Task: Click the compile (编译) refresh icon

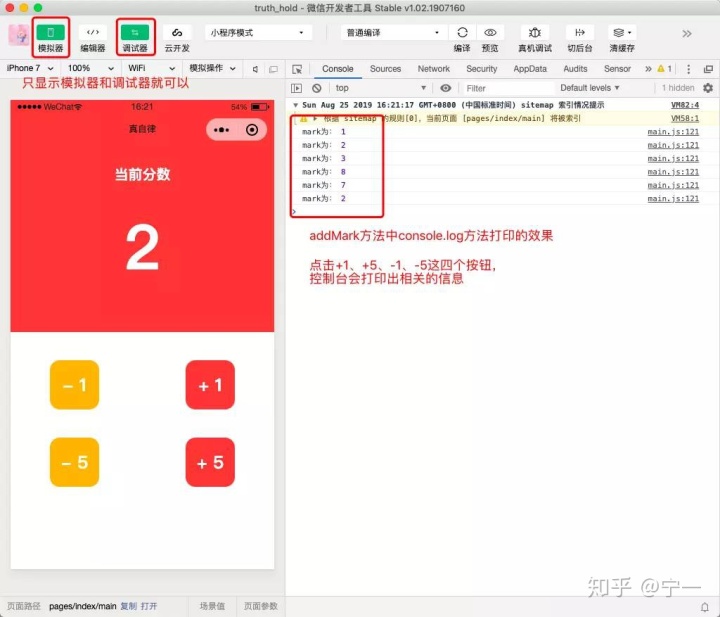Action: pos(462,33)
